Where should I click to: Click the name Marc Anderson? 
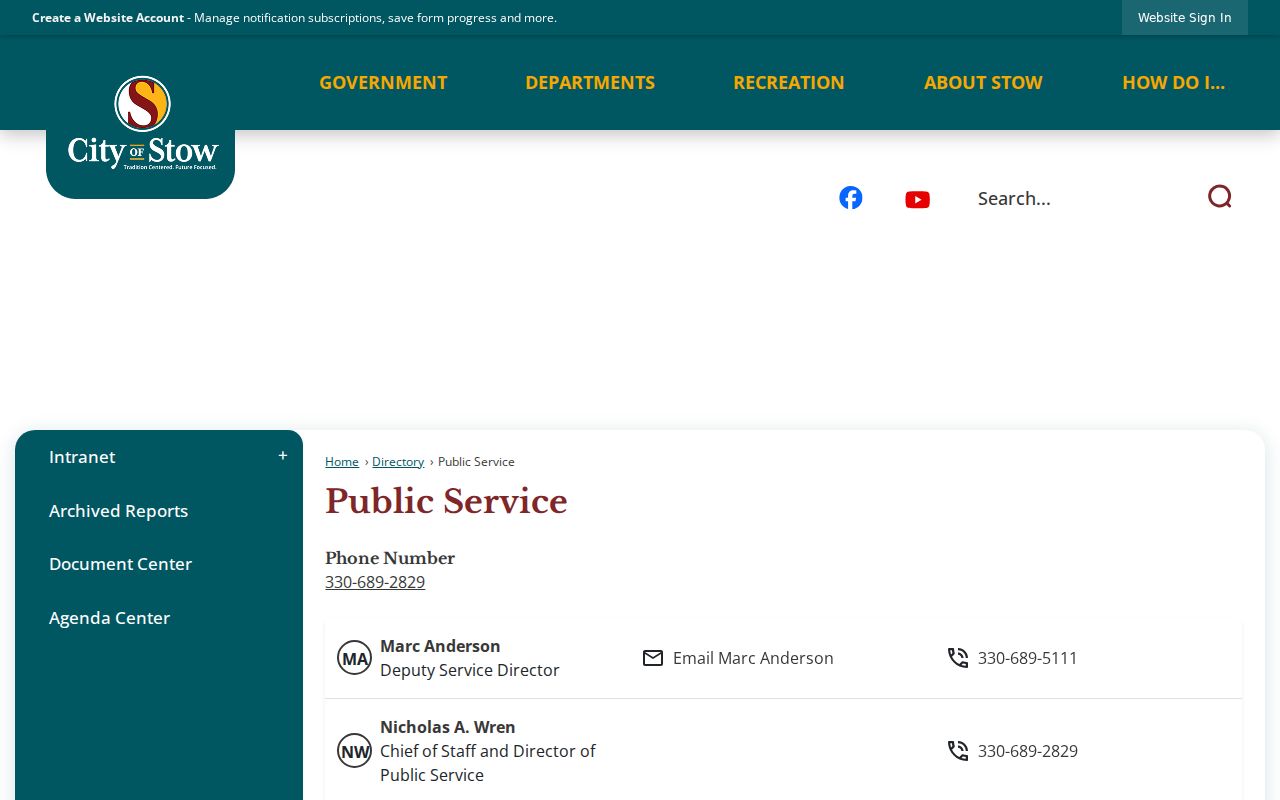coord(440,646)
